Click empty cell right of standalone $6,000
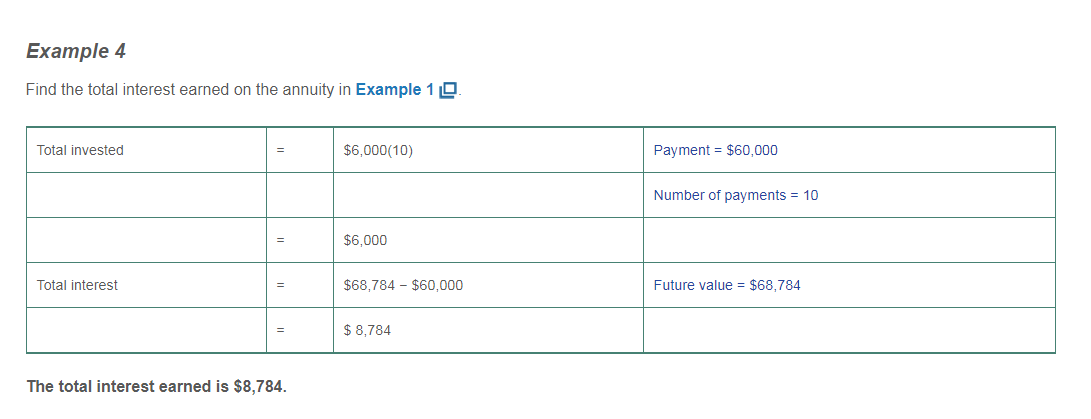 point(848,240)
